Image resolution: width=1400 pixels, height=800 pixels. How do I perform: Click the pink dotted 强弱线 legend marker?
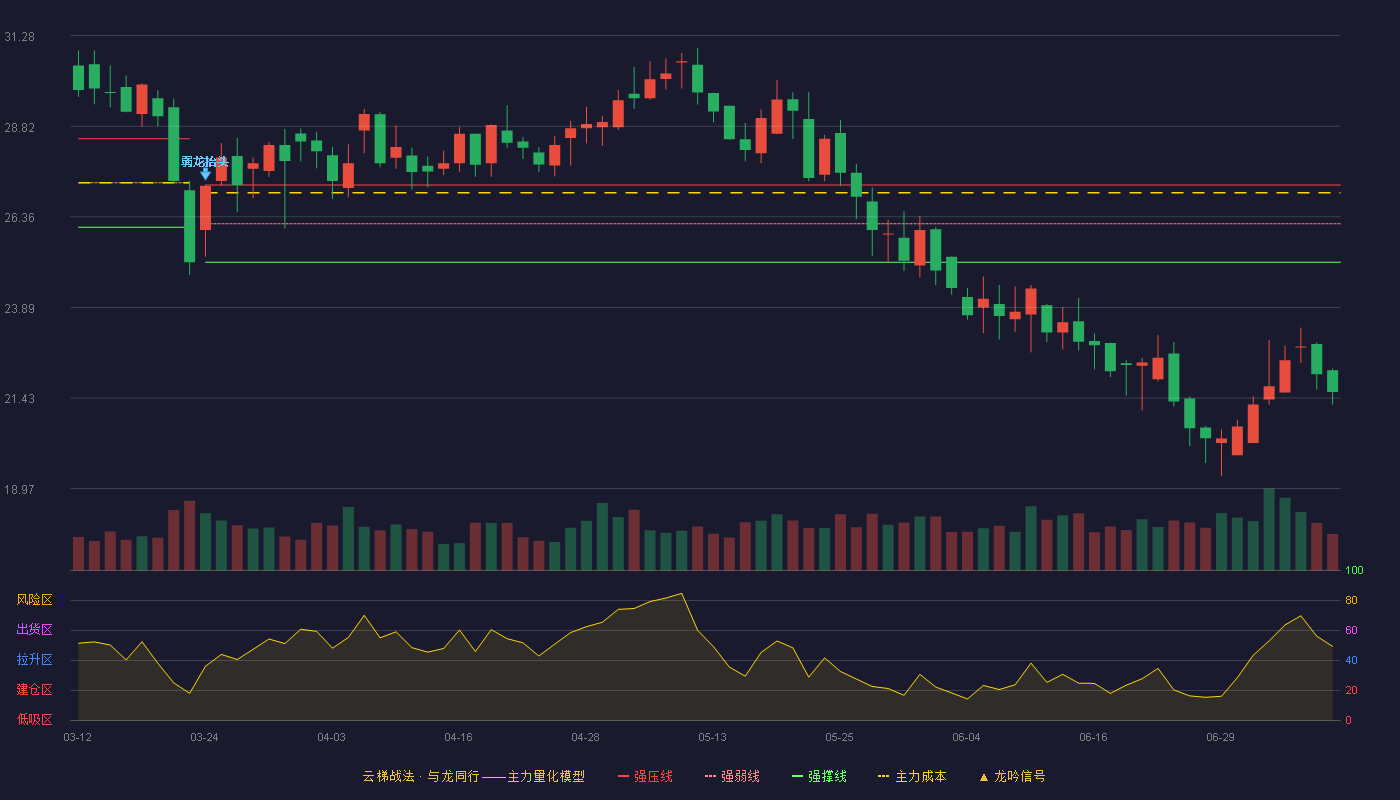click(x=710, y=776)
